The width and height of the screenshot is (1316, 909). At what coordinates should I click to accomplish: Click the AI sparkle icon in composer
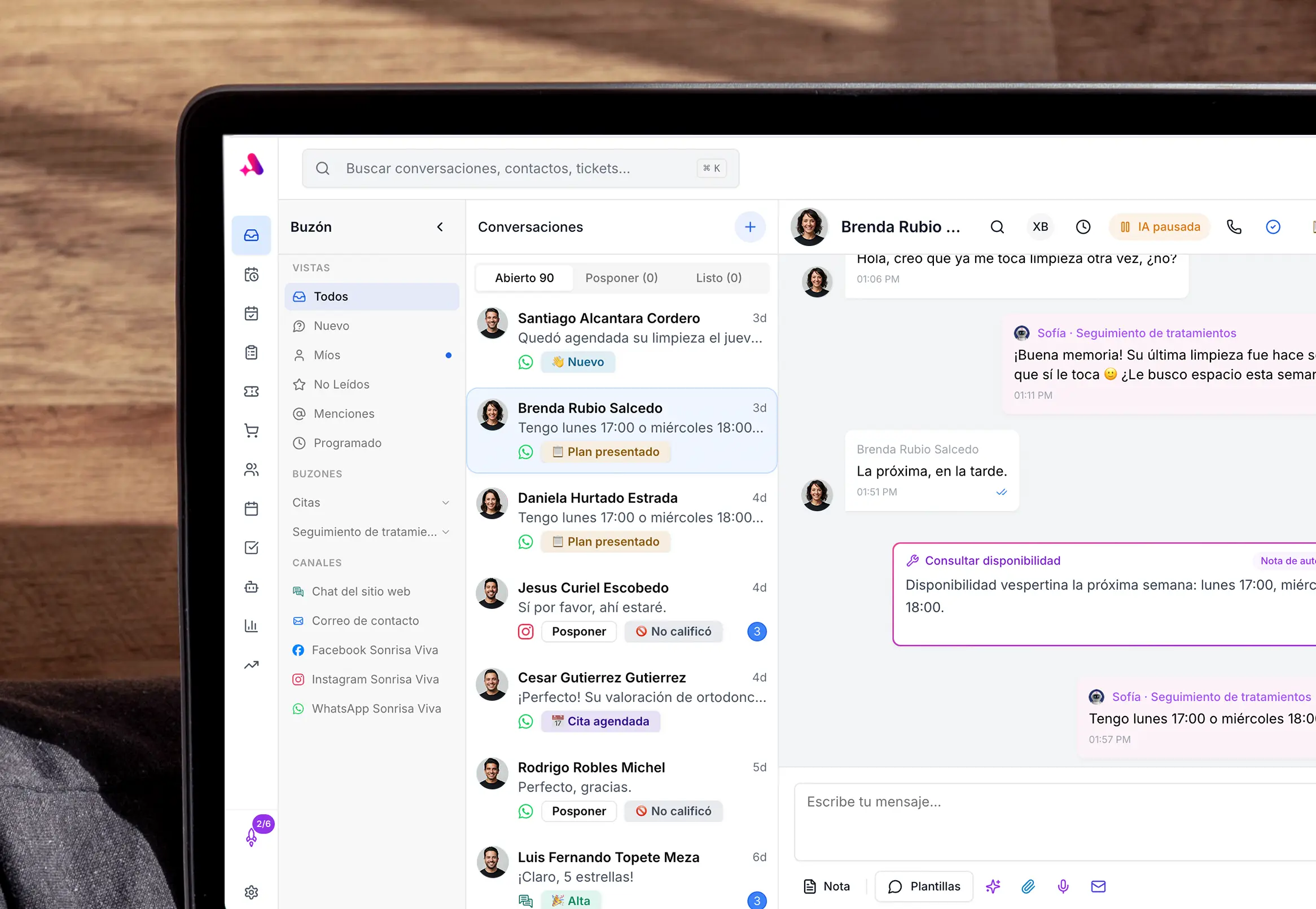[993, 886]
